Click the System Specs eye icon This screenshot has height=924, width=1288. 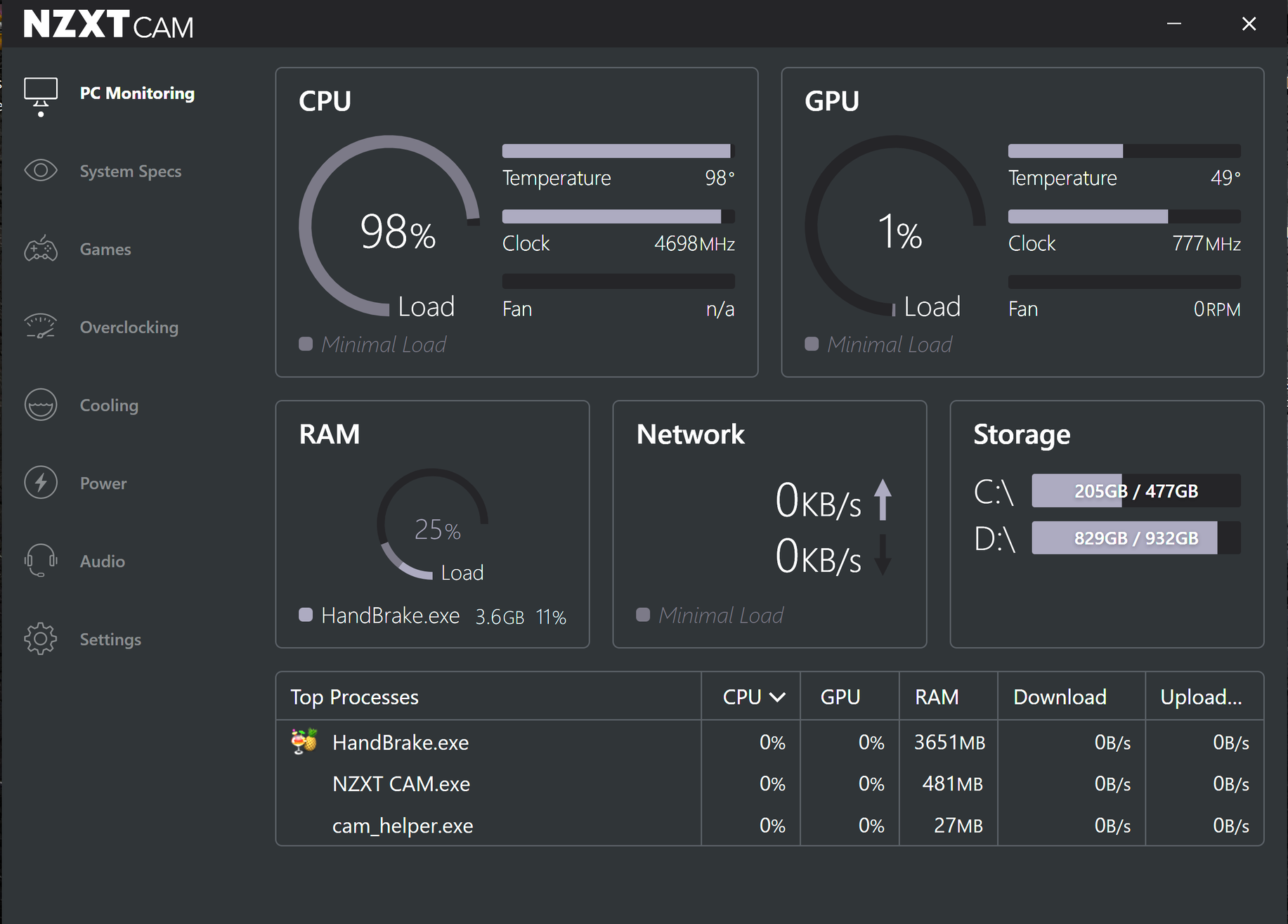coord(41,171)
